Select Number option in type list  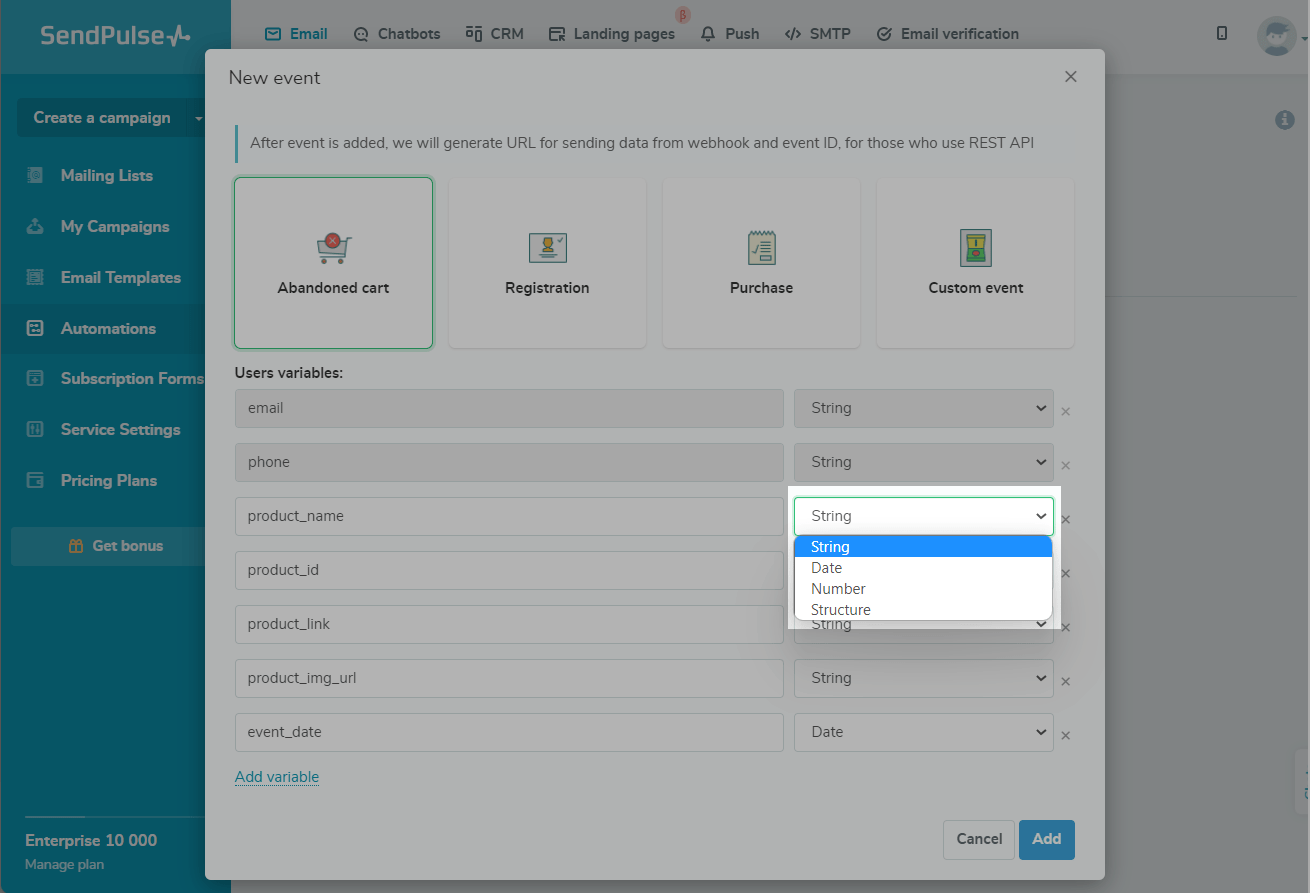coord(838,589)
